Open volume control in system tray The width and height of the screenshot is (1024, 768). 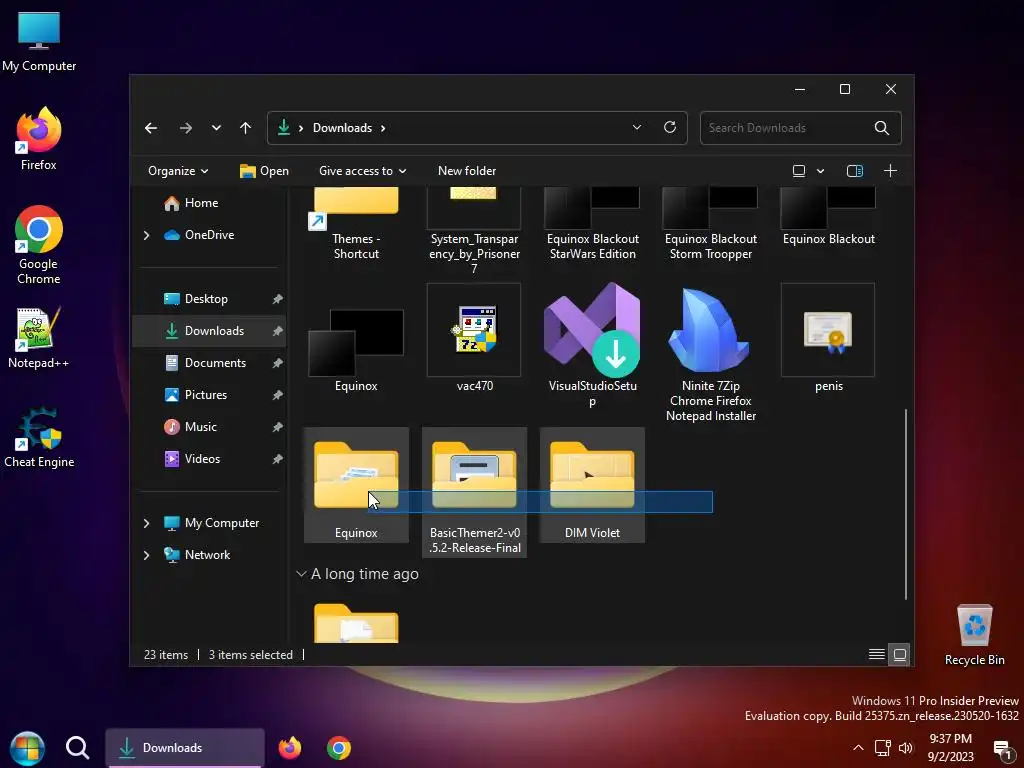[906, 748]
